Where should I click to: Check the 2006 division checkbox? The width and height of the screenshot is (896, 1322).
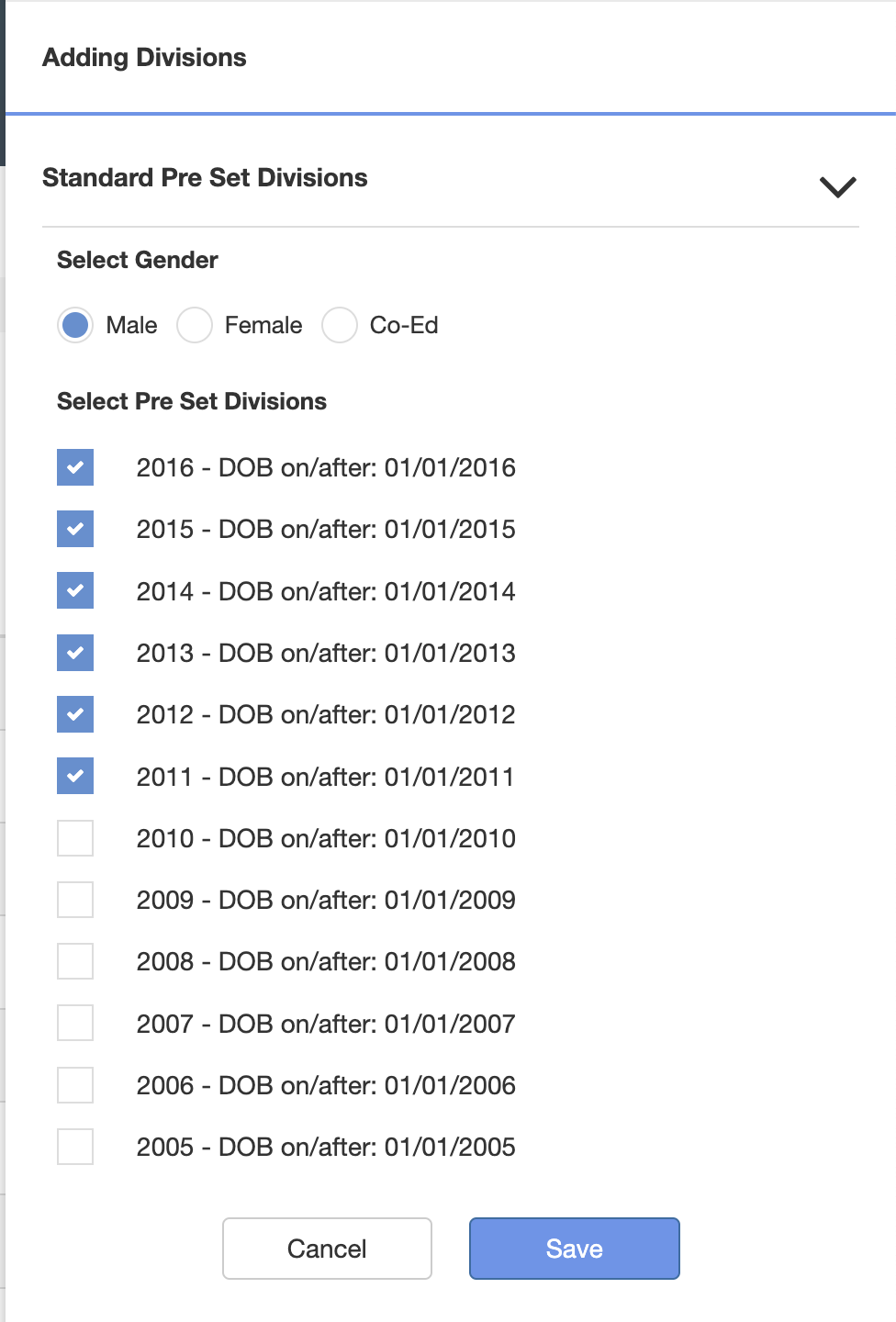coord(75,1085)
